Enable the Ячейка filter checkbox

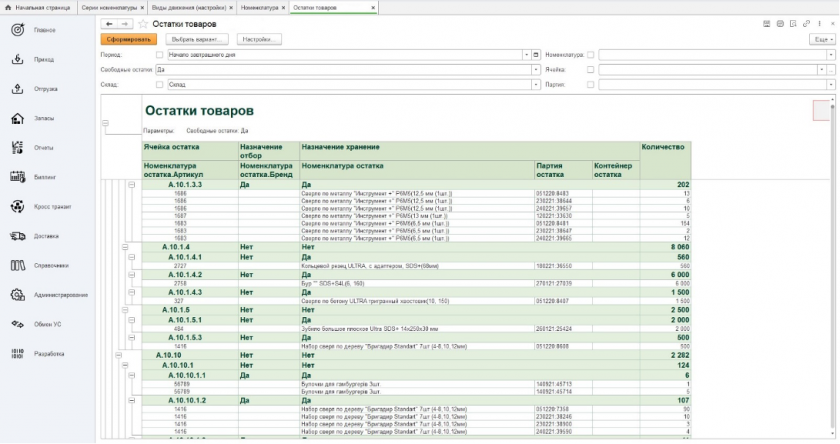pos(590,70)
